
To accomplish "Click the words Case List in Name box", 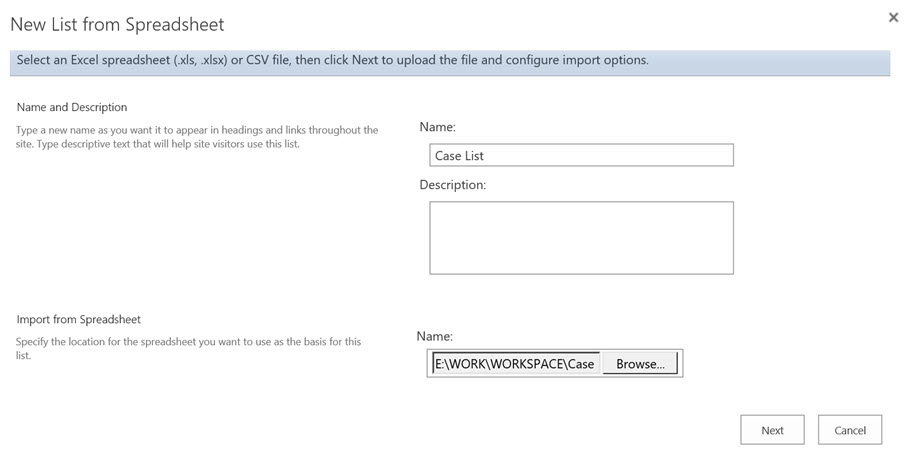I will (459, 156).
